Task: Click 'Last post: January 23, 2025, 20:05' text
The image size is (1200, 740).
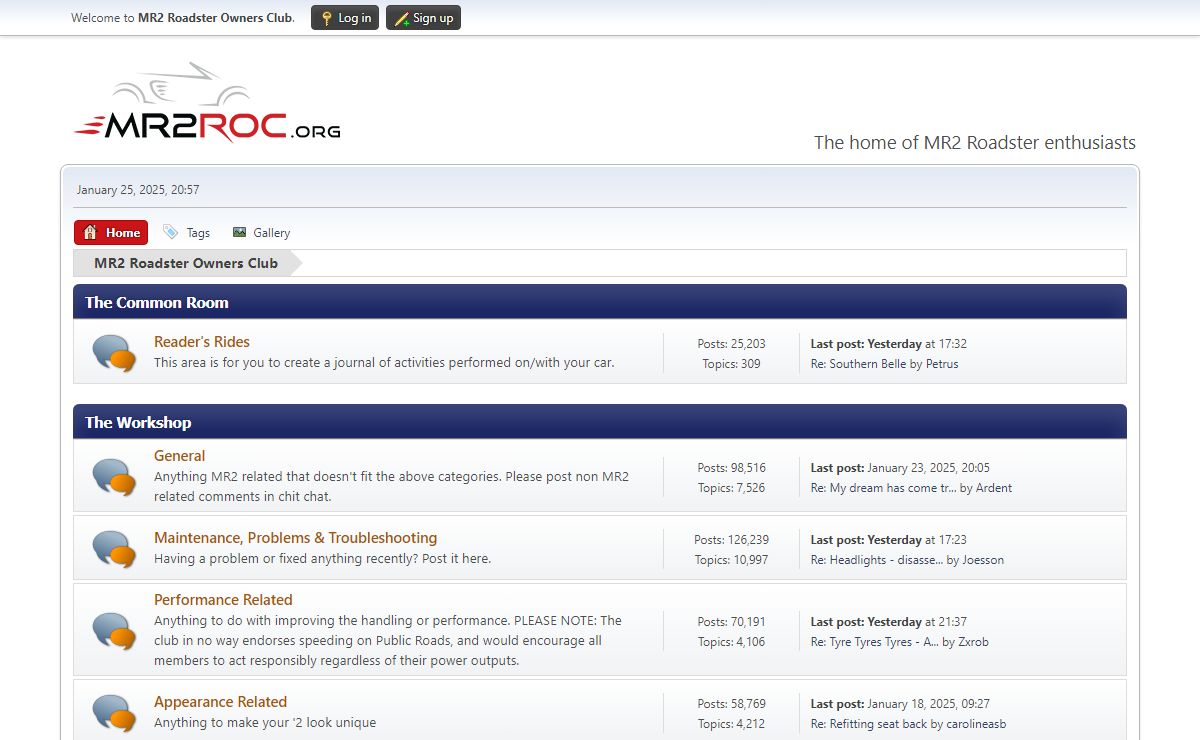Action: click(x=900, y=468)
